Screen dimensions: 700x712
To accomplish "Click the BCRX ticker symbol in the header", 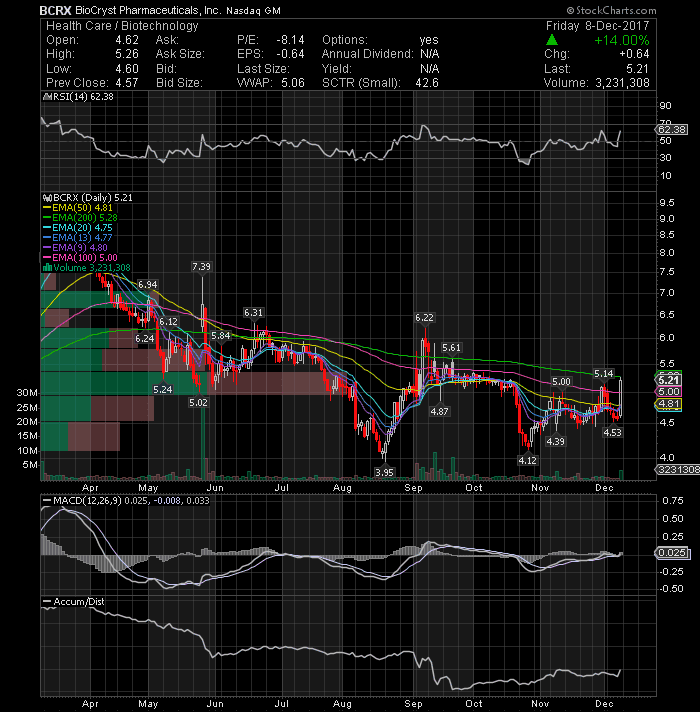I will 55,10.
